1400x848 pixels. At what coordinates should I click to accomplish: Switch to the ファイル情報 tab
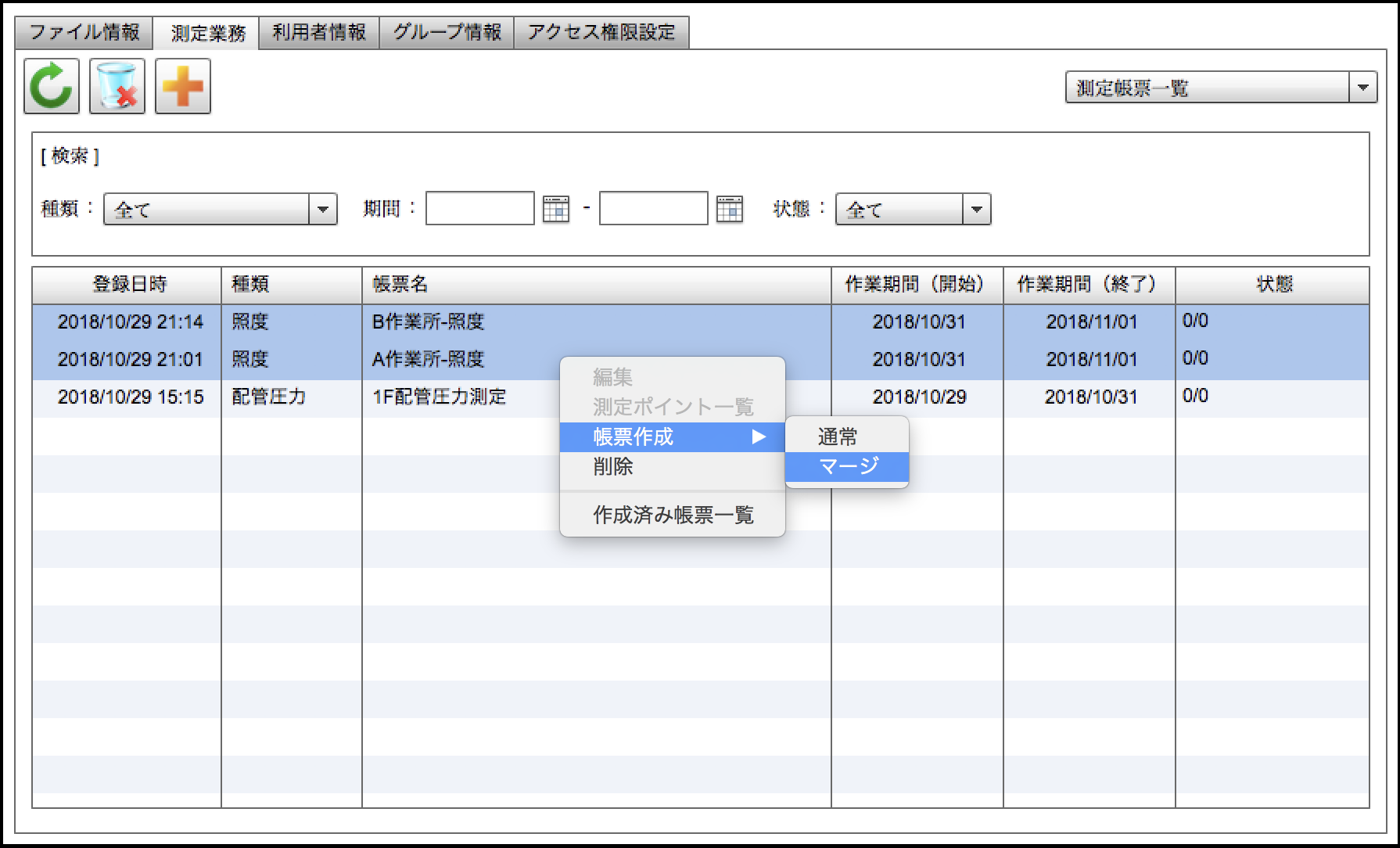point(84,33)
